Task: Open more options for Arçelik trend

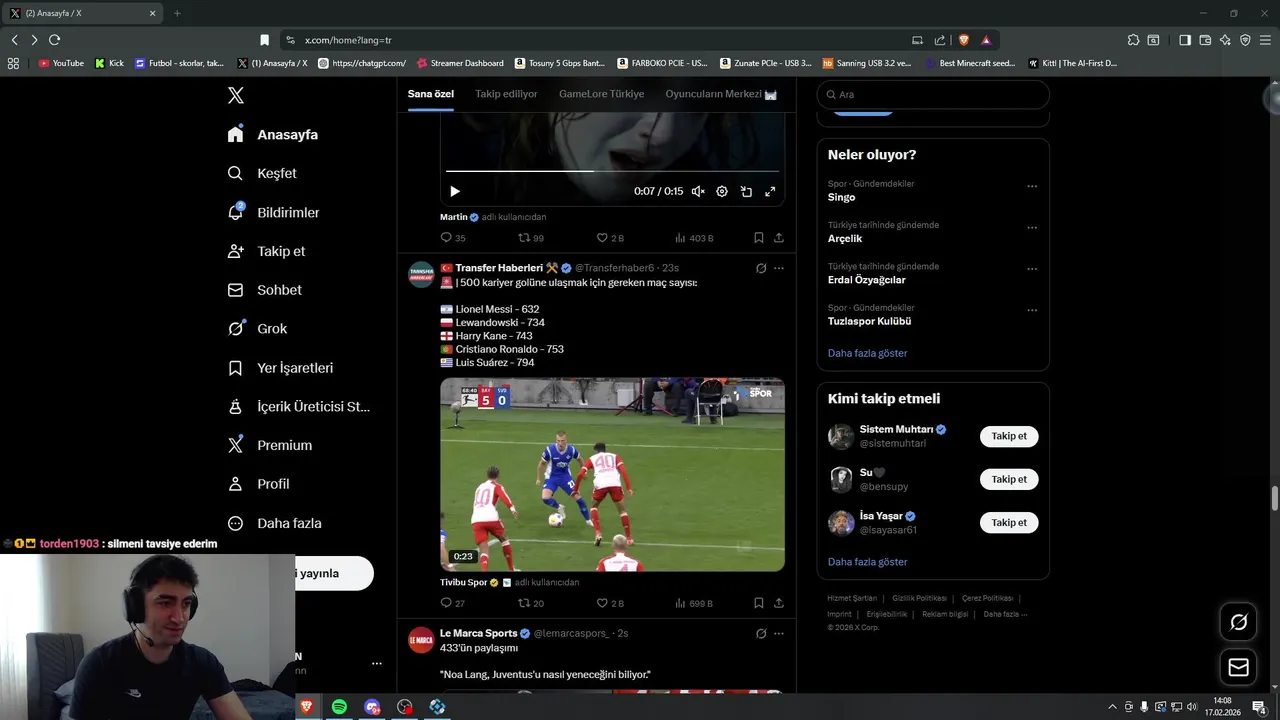Action: 1032,227
